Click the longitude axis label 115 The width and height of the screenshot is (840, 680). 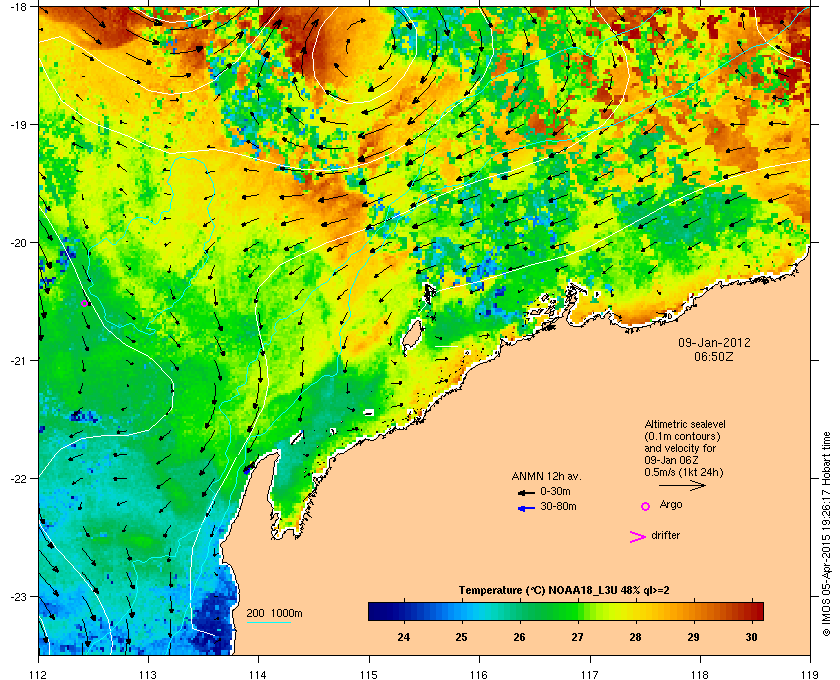click(369, 675)
